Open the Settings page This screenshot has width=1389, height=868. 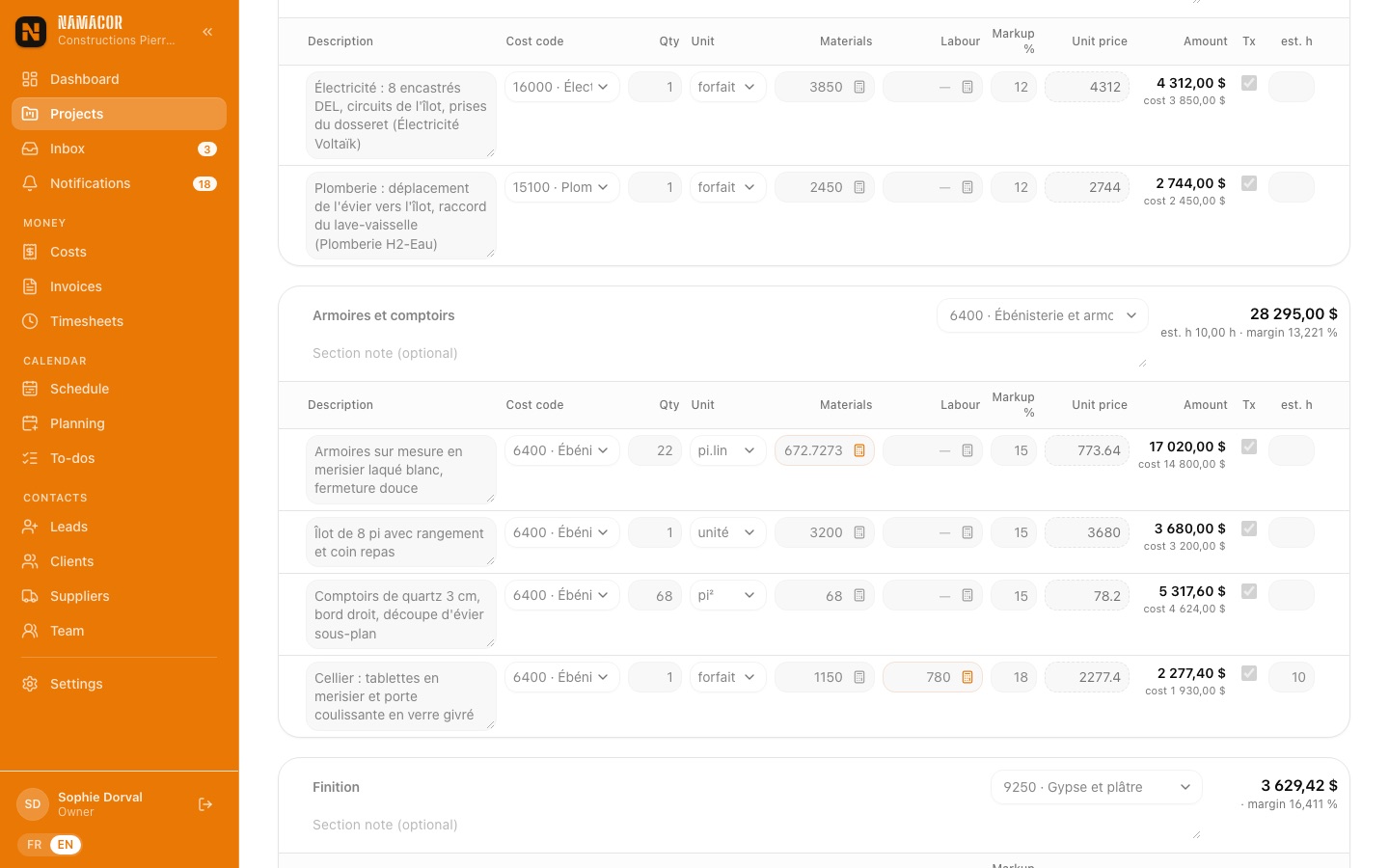[120, 684]
